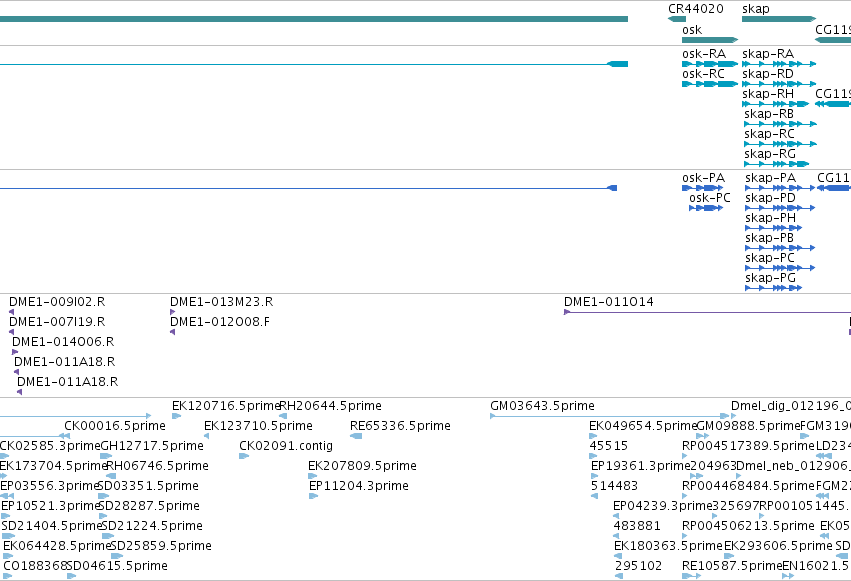Open the osk gene feature

coord(710,40)
